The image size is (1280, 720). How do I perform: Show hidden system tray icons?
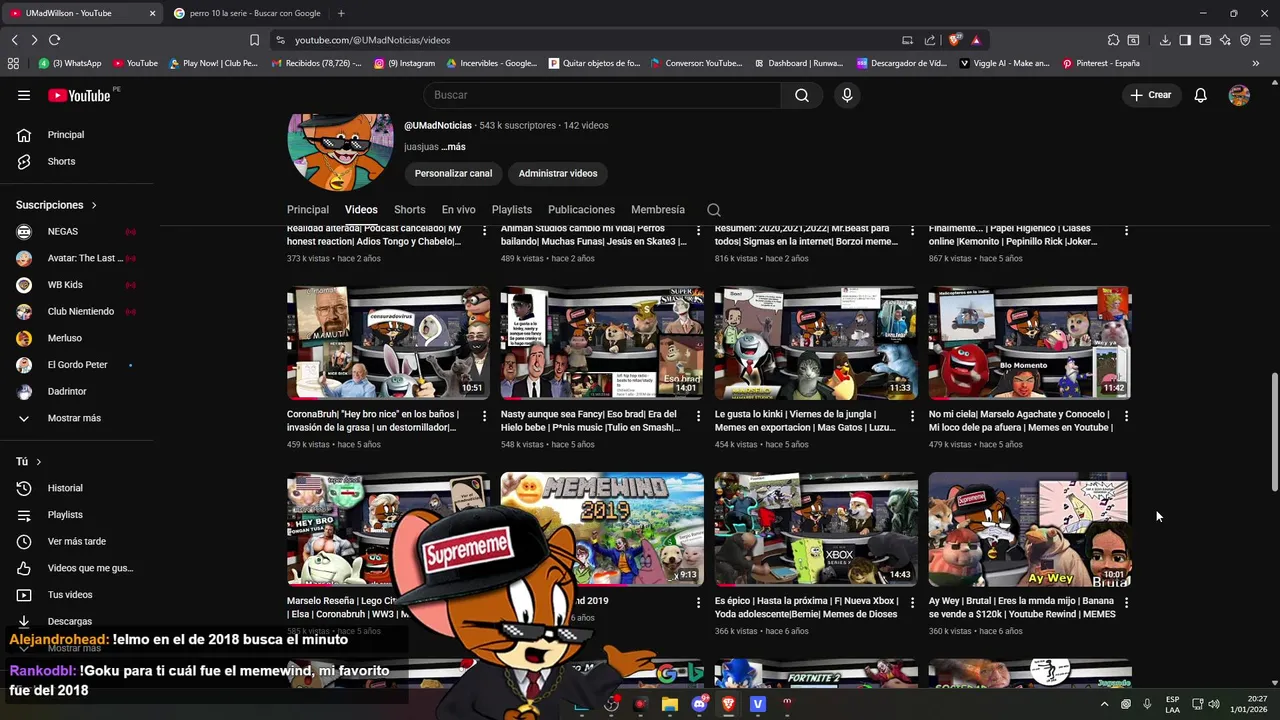pyautogui.click(x=1104, y=704)
